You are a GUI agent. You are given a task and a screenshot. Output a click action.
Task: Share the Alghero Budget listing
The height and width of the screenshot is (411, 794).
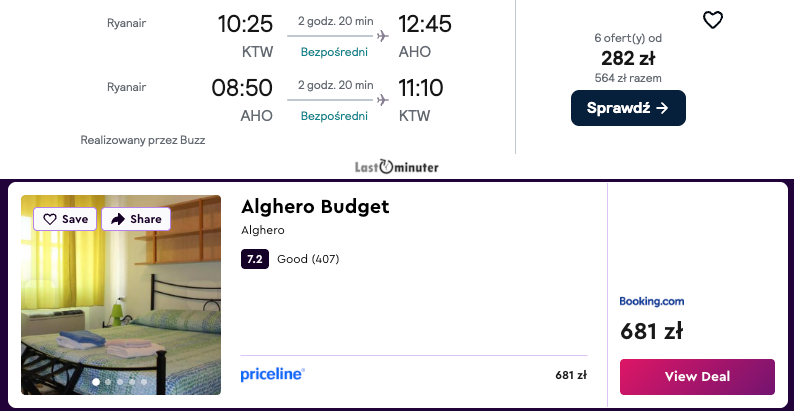tap(136, 219)
